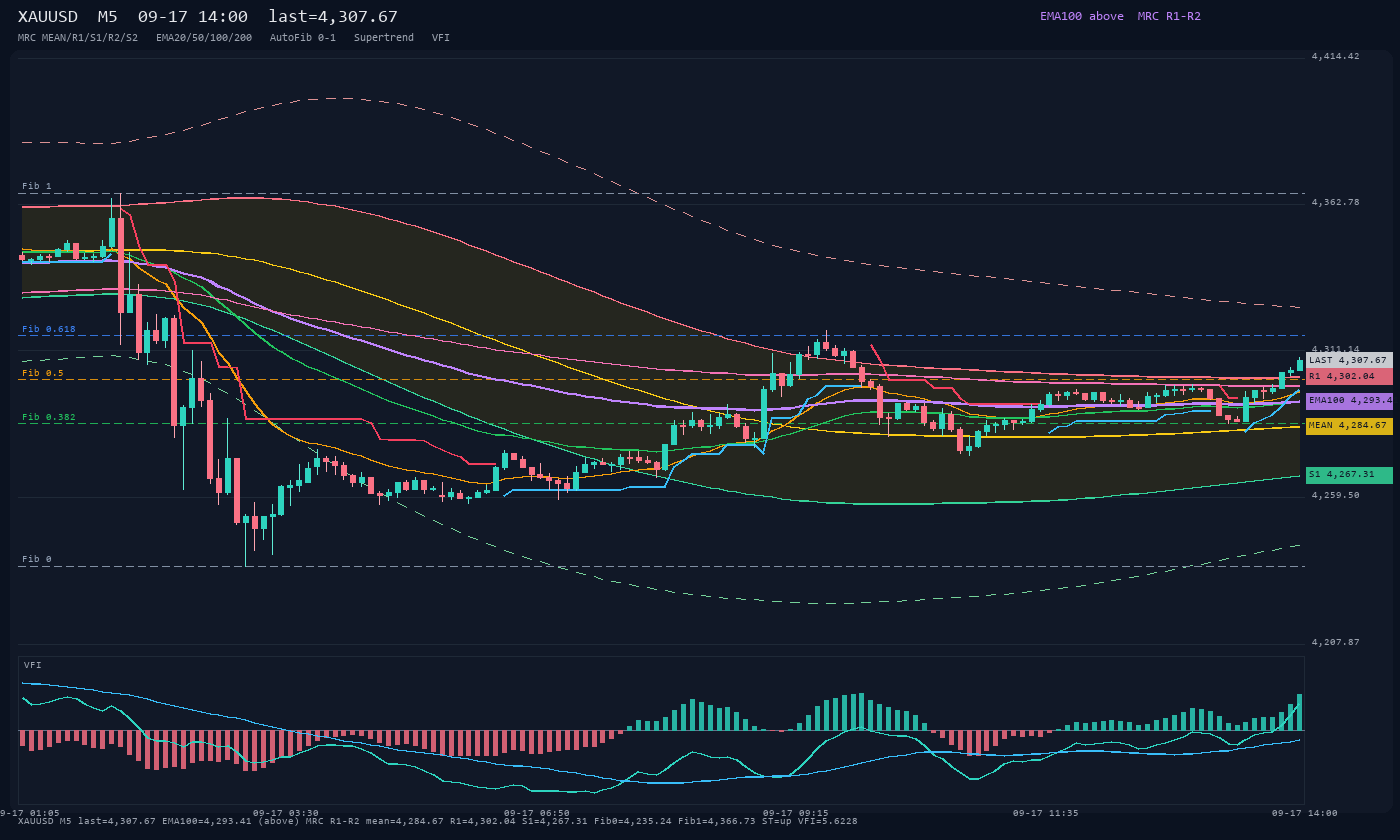Select the 09-17 03:30 time axis label
Image resolution: width=1400 pixels, height=840 pixels.
(286, 813)
